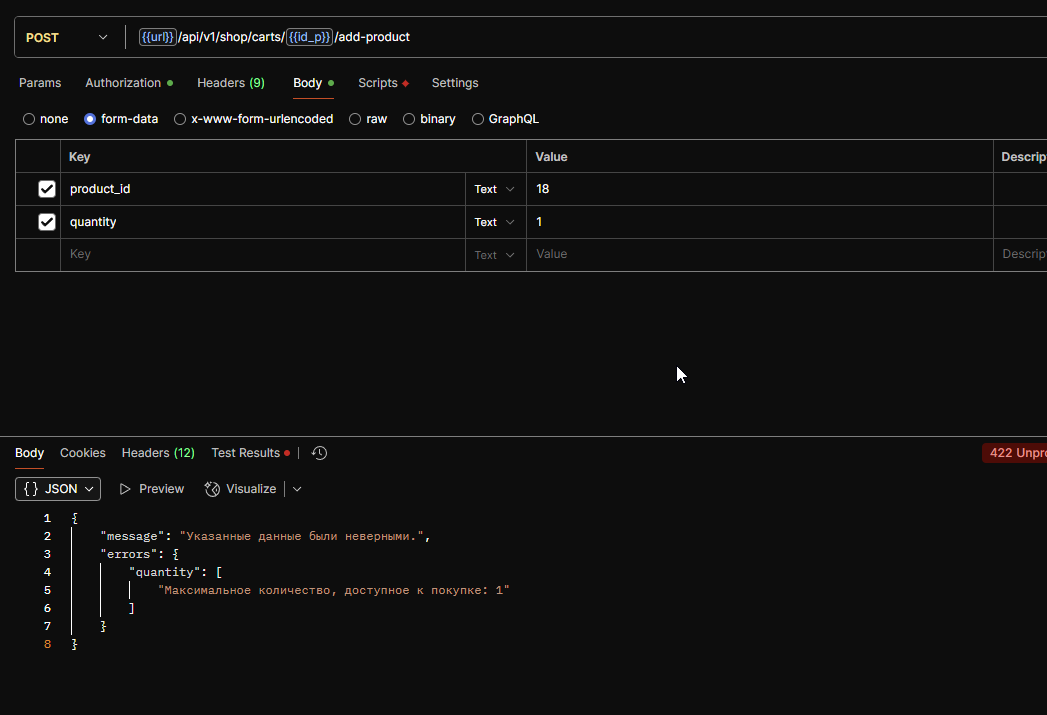This screenshot has height=715, width=1047.
Task: Select the request Body tab
Action: (x=313, y=83)
